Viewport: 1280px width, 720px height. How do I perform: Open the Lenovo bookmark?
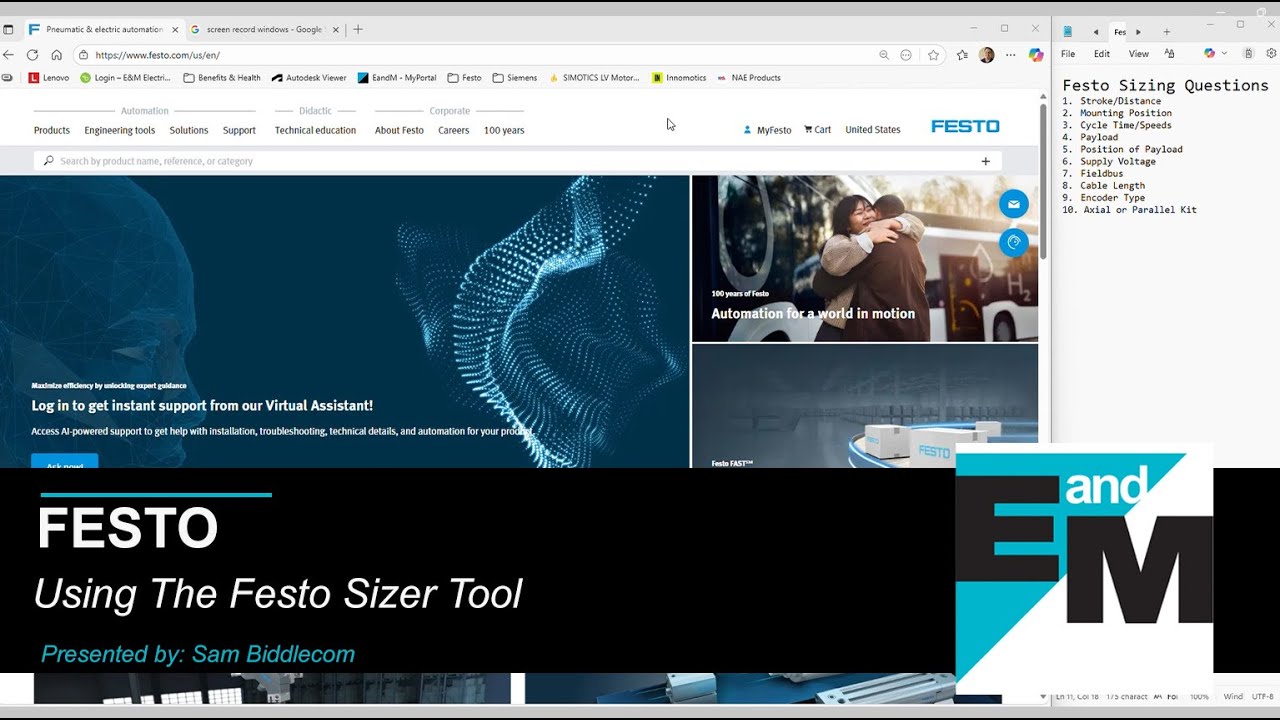[49, 78]
